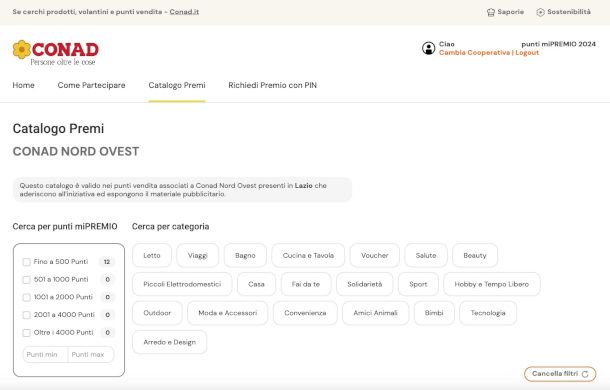The width and height of the screenshot is (610, 390).
Task: Select the Solidarietà category
Action: (x=365, y=284)
